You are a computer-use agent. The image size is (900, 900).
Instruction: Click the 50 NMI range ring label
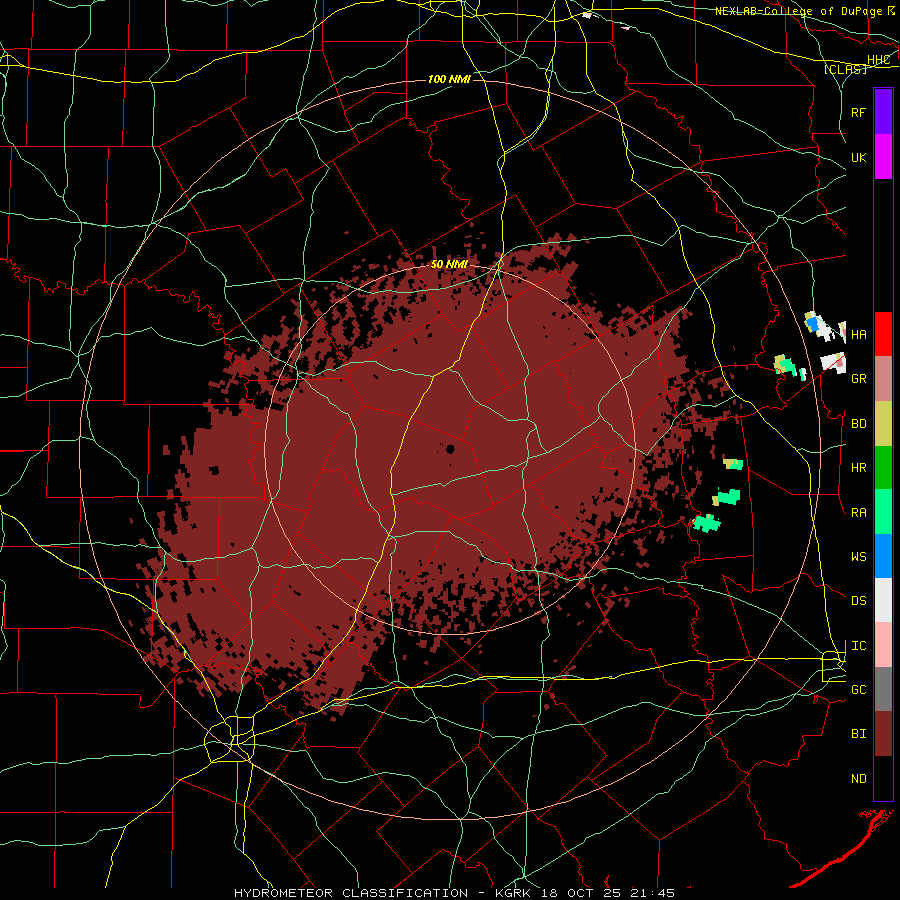pos(449,265)
